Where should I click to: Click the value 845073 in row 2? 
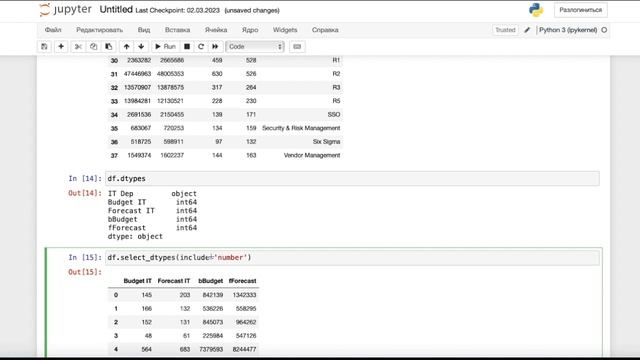(x=213, y=322)
